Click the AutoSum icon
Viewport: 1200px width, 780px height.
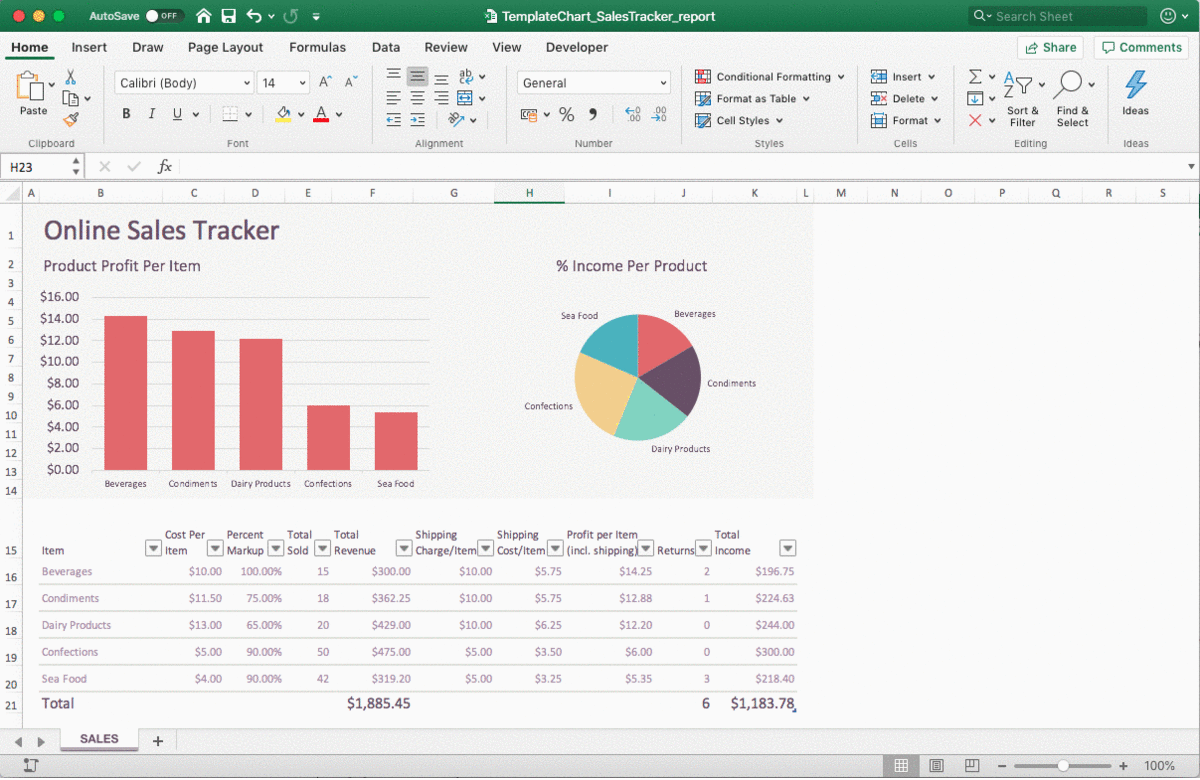click(975, 76)
